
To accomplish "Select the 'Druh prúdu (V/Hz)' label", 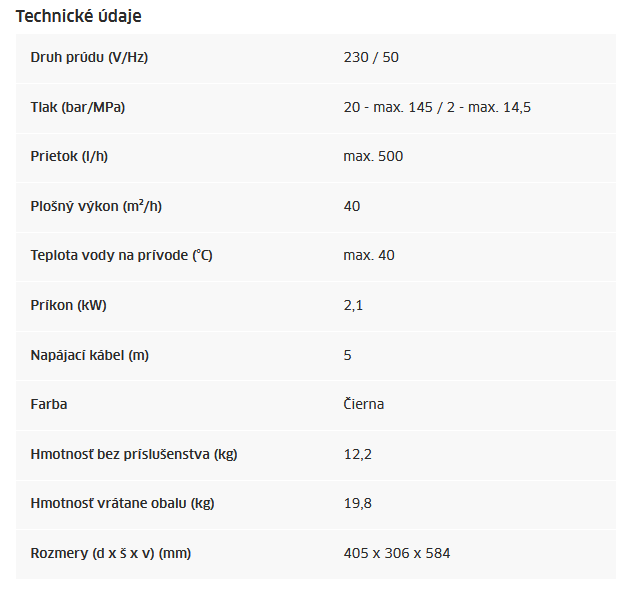I will click(x=89, y=57).
